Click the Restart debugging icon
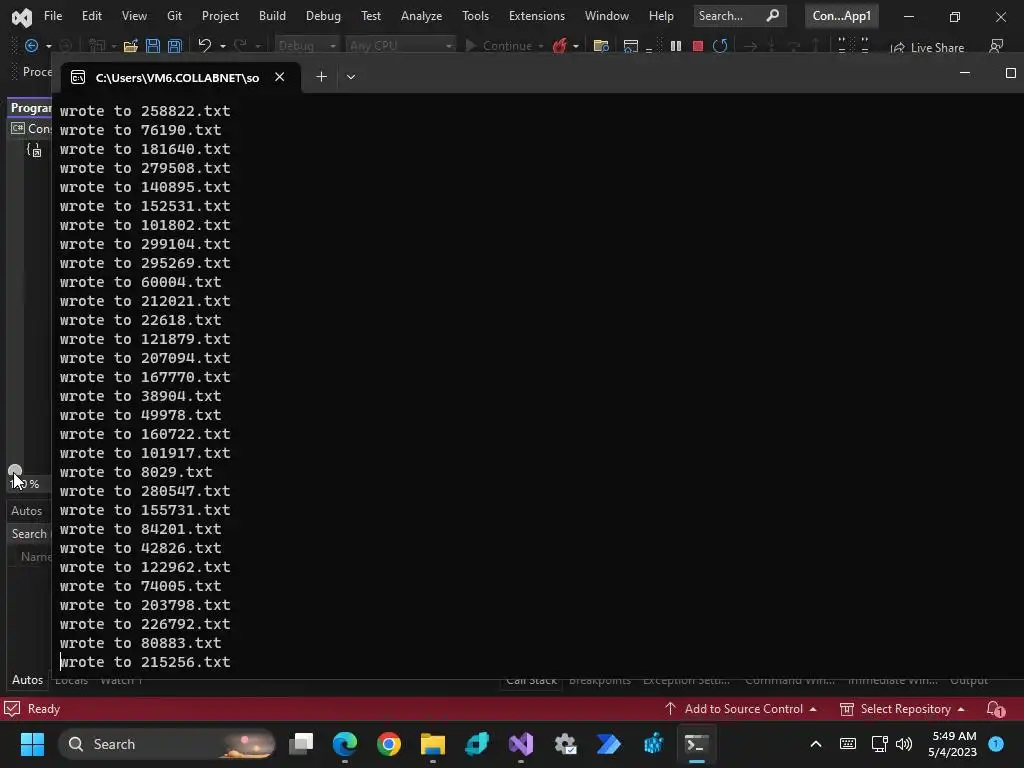 point(720,46)
